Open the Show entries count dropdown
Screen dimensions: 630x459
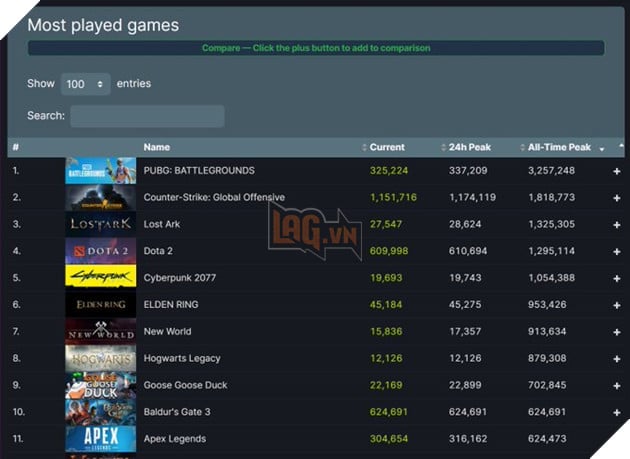point(85,85)
